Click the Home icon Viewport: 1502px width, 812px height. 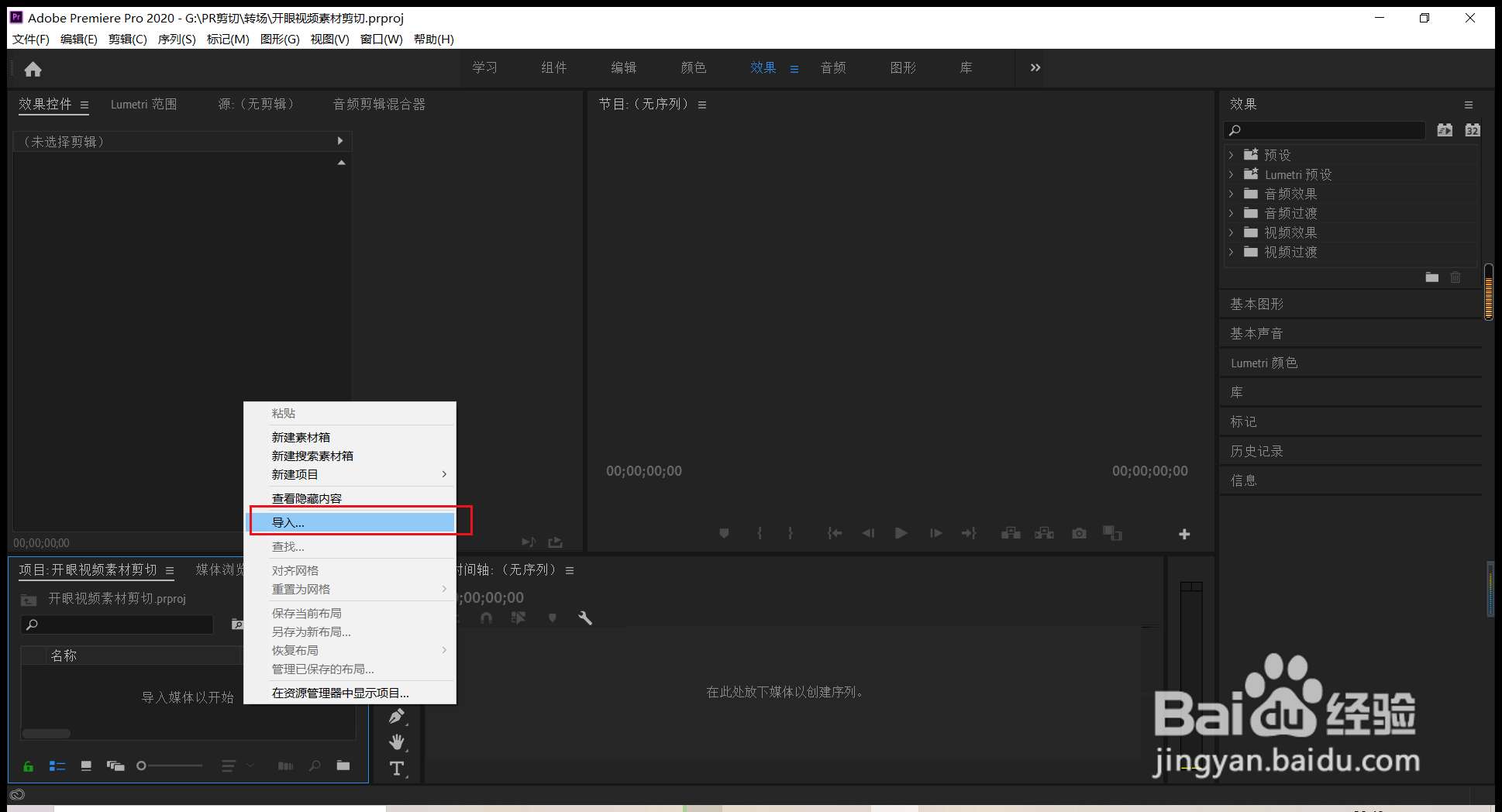[33, 70]
